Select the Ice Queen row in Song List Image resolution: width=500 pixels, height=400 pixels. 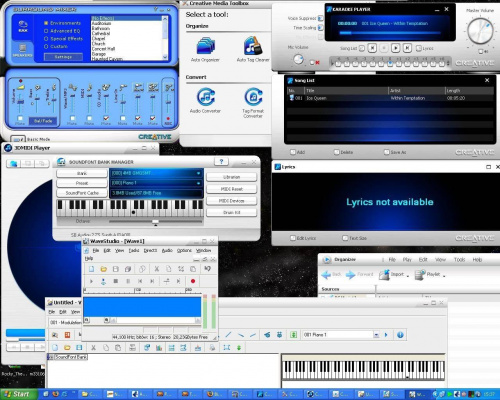pyautogui.click(x=390, y=98)
